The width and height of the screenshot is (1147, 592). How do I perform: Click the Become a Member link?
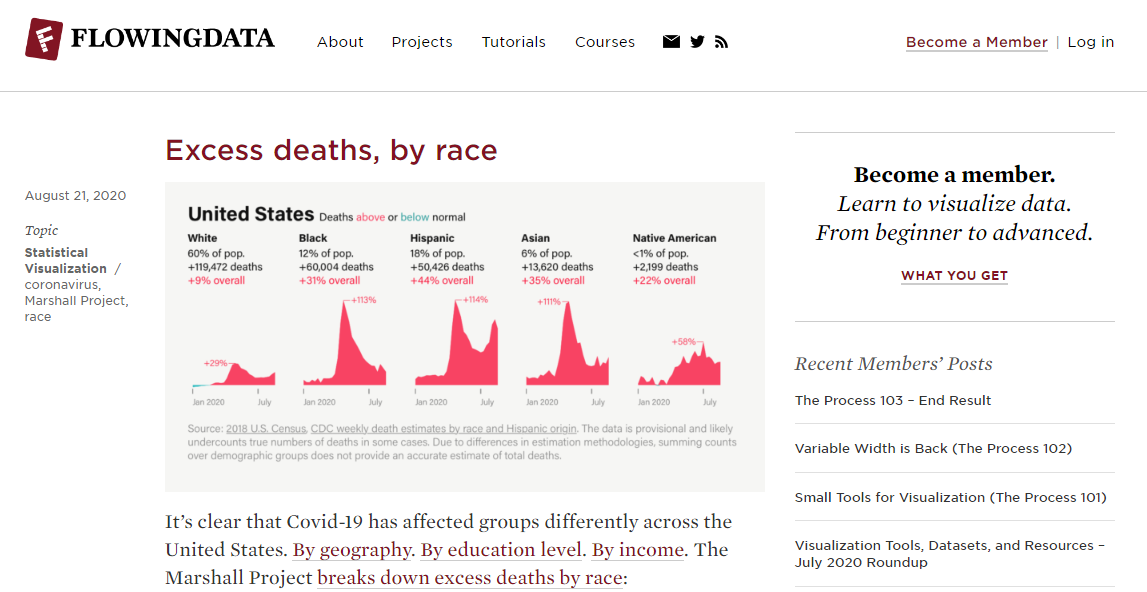tap(976, 42)
